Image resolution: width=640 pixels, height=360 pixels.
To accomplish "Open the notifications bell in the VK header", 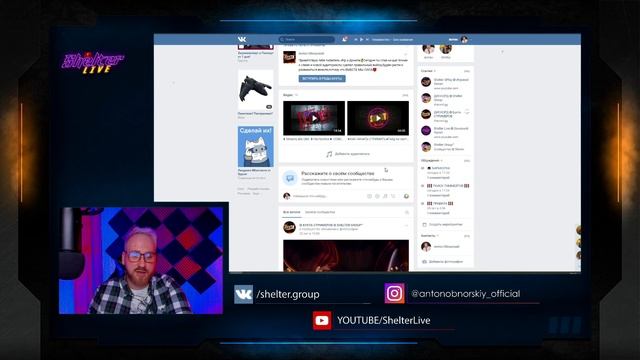I will pyautogui.click(x=345, y=39).
